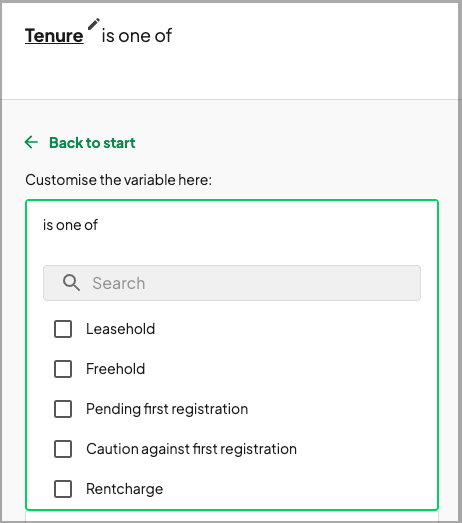Open the underlined Tenure variable link

coord(54,36)
